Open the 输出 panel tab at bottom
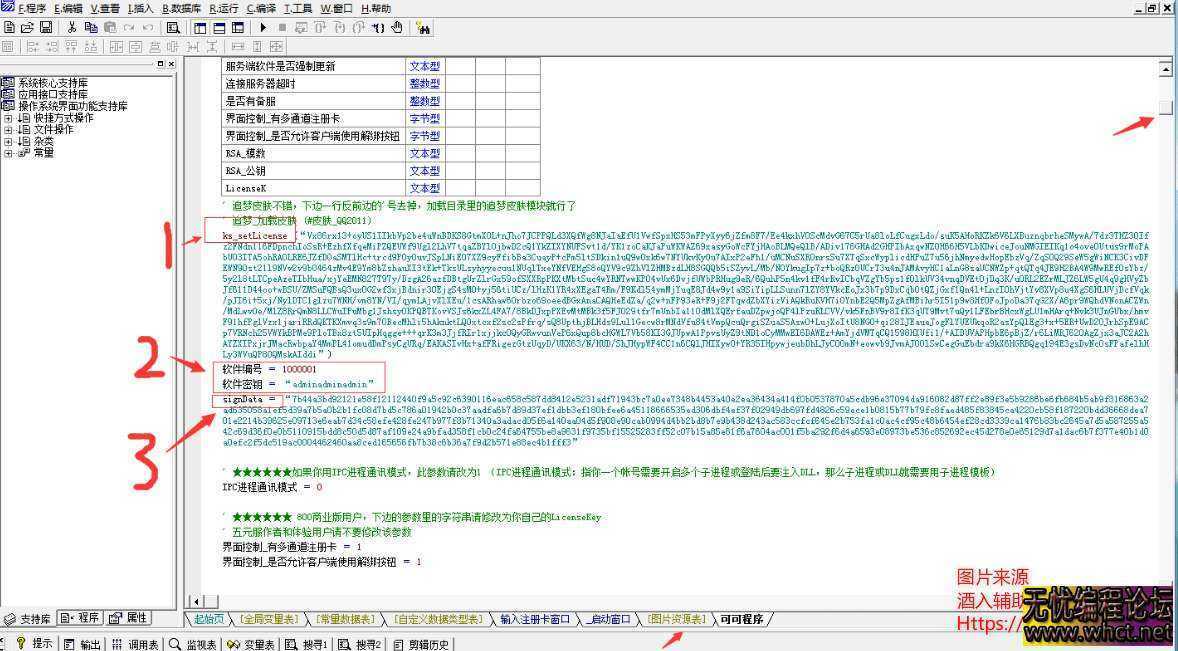The width and height of the screenshot is (1178, 651). click(x=83, y=644)
